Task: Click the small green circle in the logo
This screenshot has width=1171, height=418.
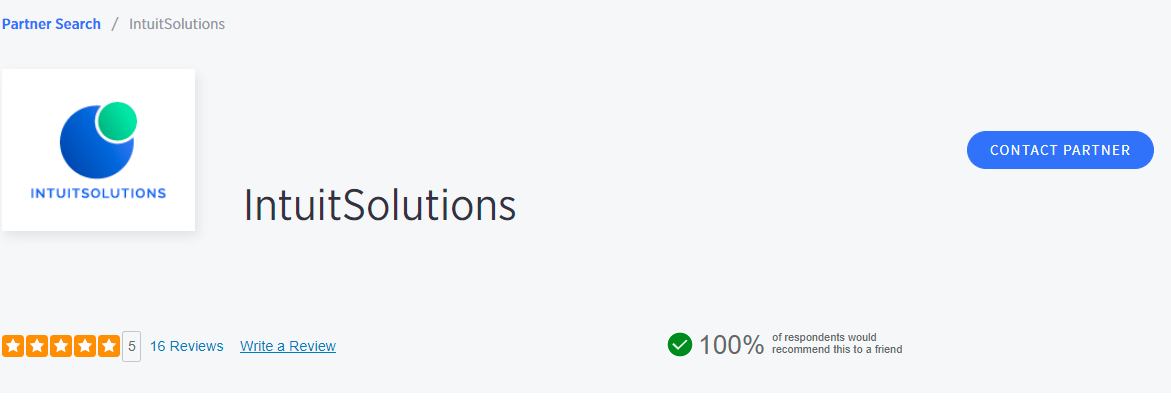Action: coord(116,121)
